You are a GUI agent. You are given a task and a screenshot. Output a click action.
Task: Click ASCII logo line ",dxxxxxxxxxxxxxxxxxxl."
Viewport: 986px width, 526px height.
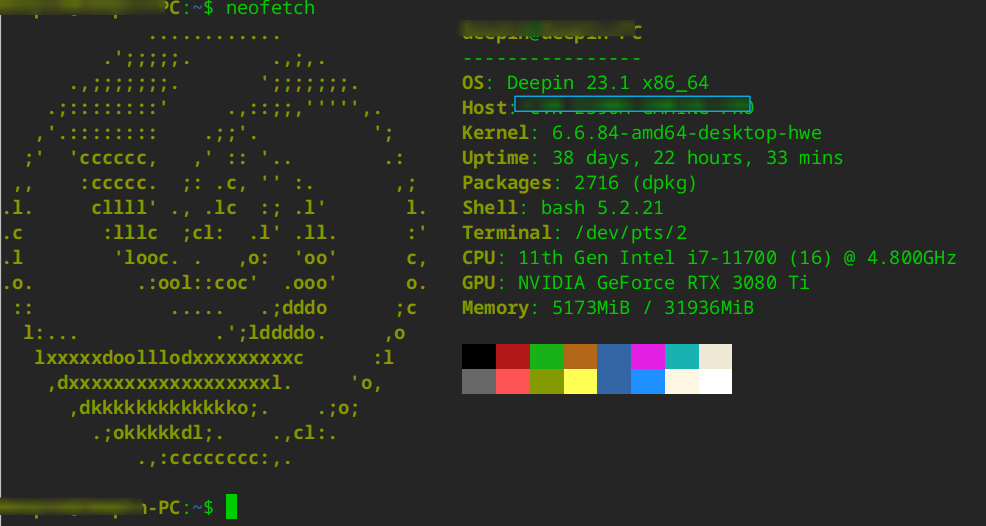pos(169,383)
